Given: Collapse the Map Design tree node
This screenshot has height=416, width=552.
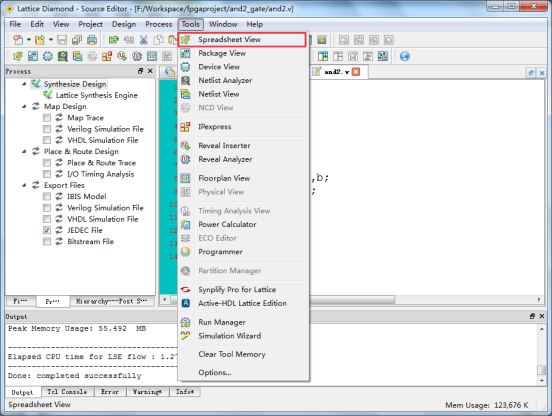Looking at the screenshot, I should 24,106.
